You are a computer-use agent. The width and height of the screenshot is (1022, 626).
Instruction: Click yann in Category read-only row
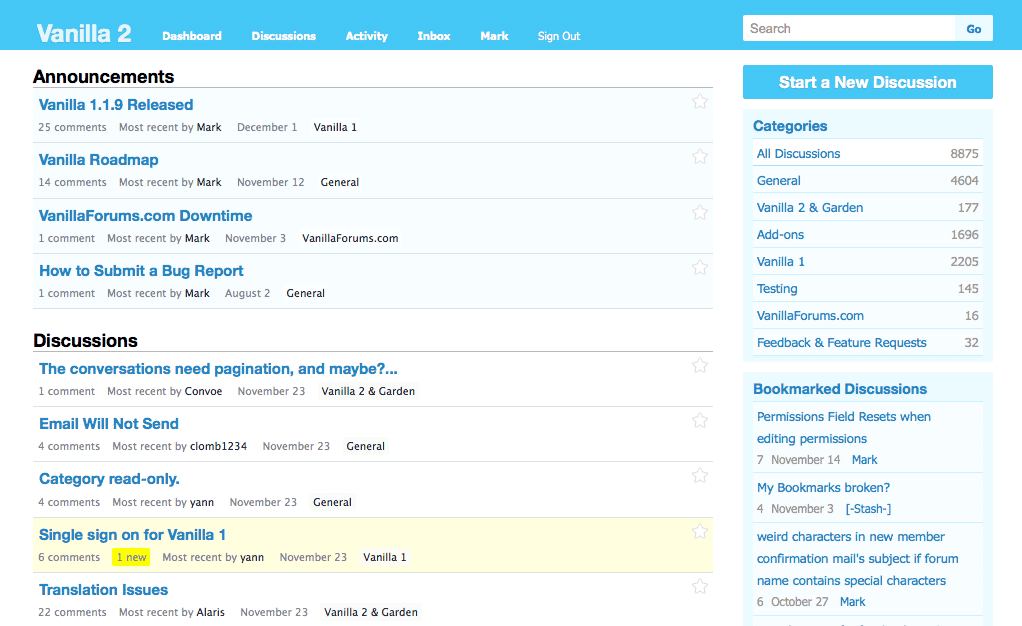point(202,502)
